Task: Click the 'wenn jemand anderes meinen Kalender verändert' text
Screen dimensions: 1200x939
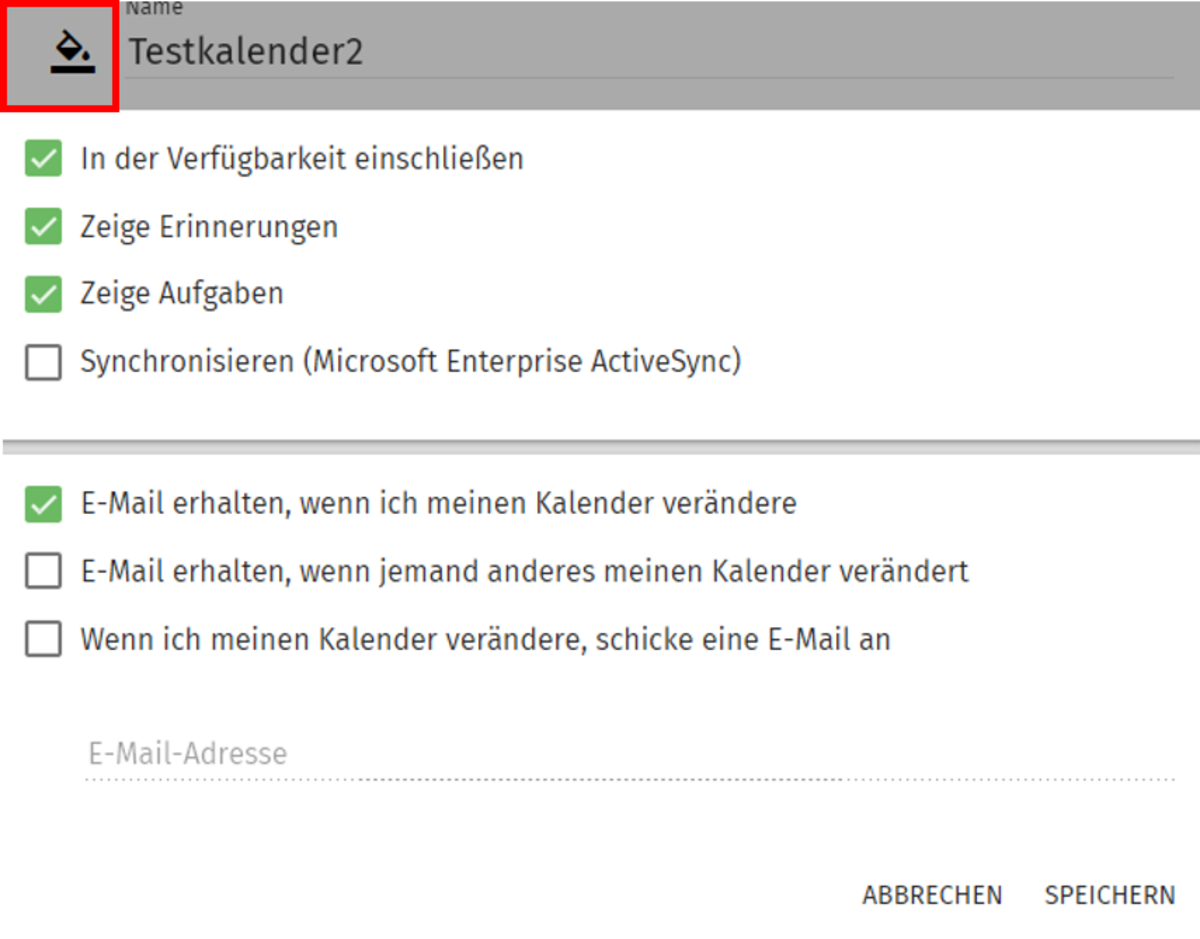Action: [524, 571]
